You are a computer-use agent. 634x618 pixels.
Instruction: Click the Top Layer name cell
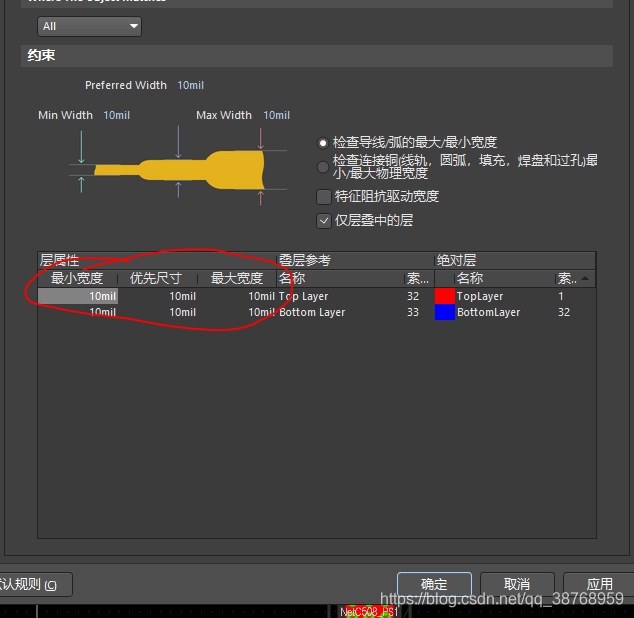pos(303,296)
